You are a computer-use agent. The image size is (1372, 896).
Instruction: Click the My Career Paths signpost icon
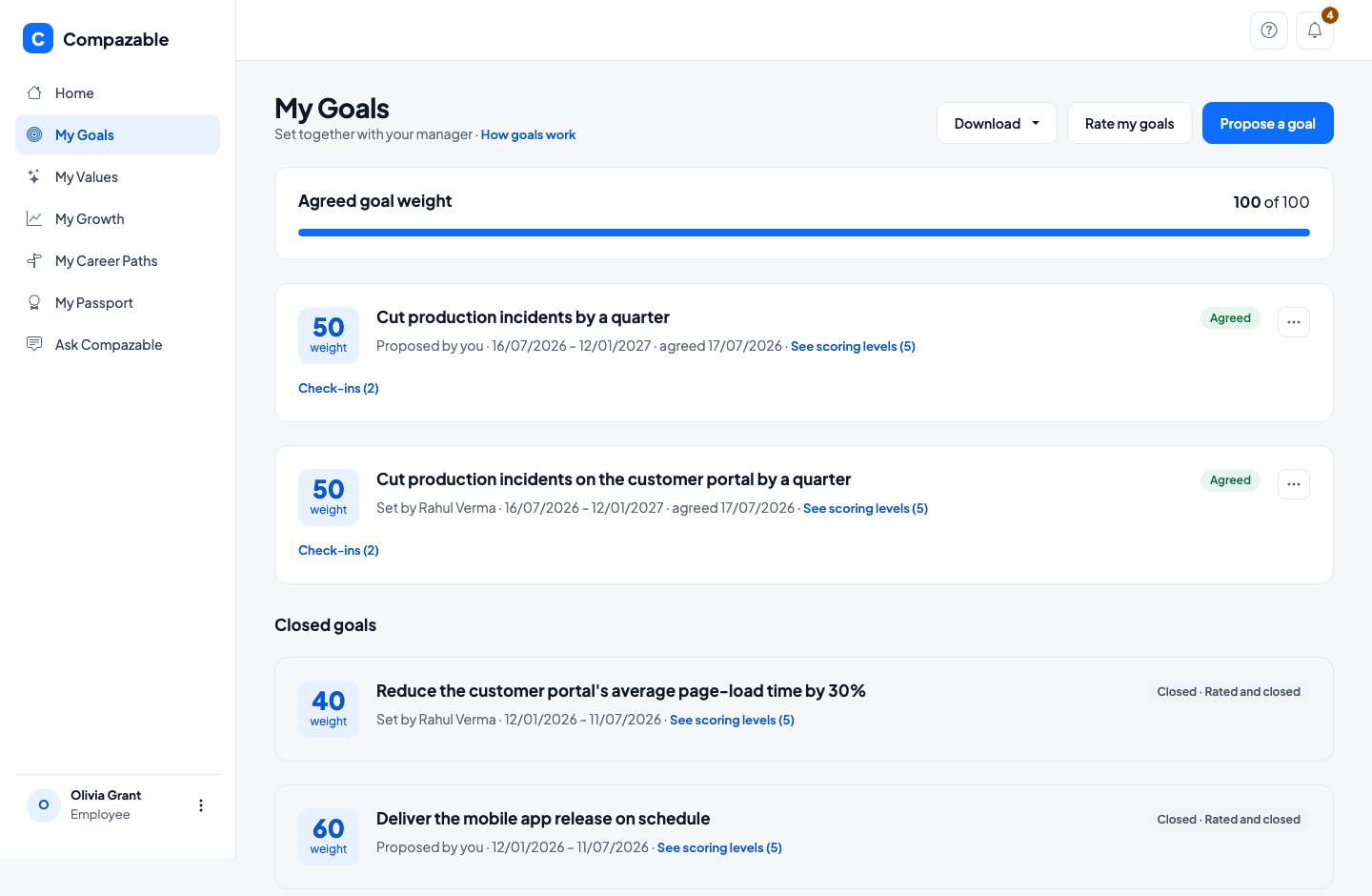pyautogui.click(x=34, y=260)
